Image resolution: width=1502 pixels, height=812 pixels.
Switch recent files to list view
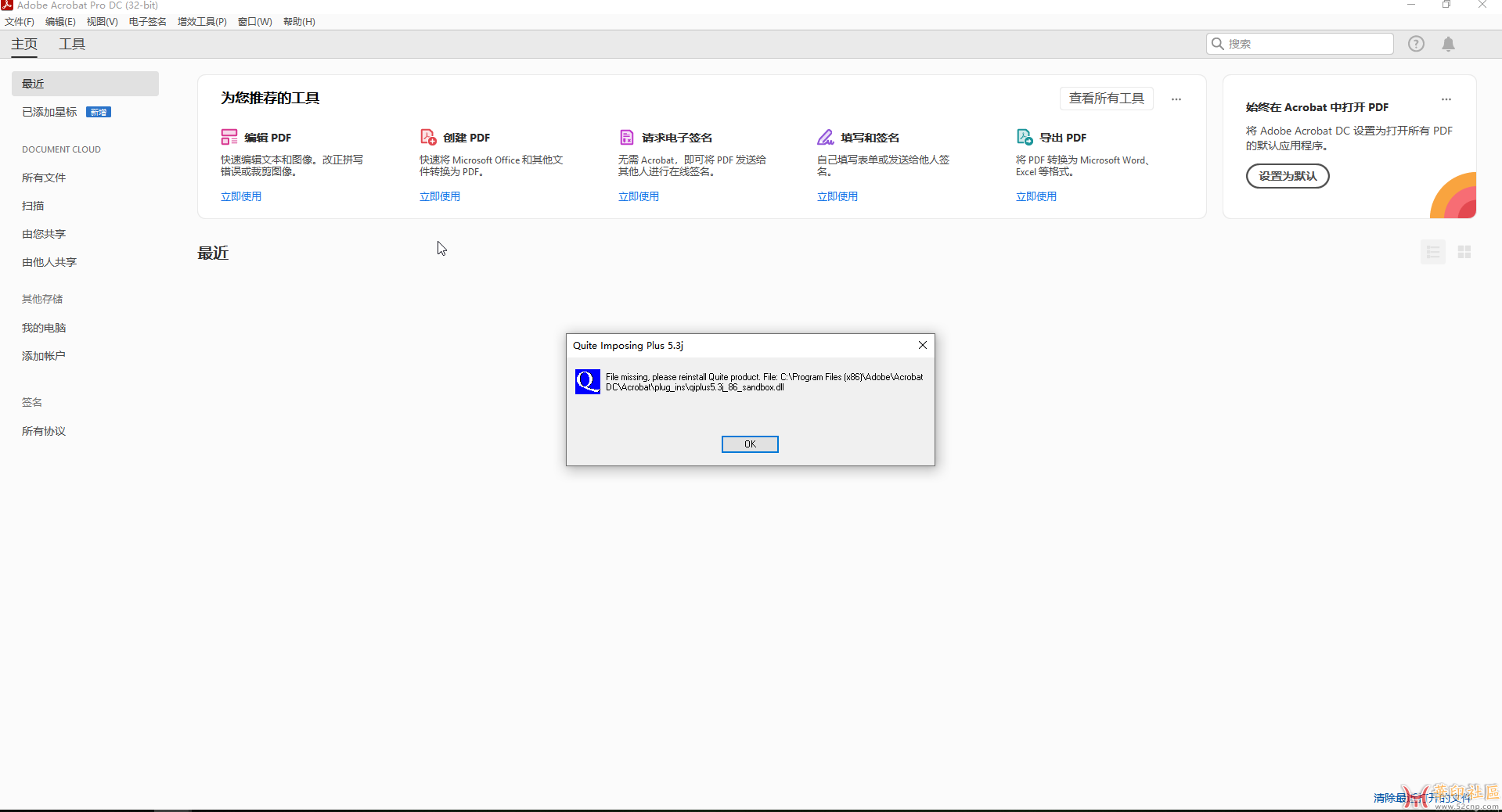click(1433, 252)
